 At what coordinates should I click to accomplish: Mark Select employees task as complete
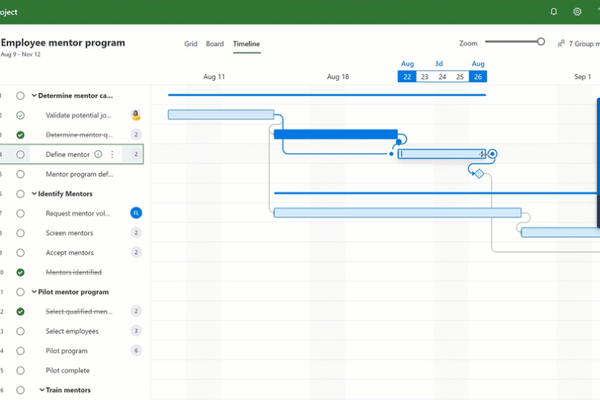coord(21,331)
